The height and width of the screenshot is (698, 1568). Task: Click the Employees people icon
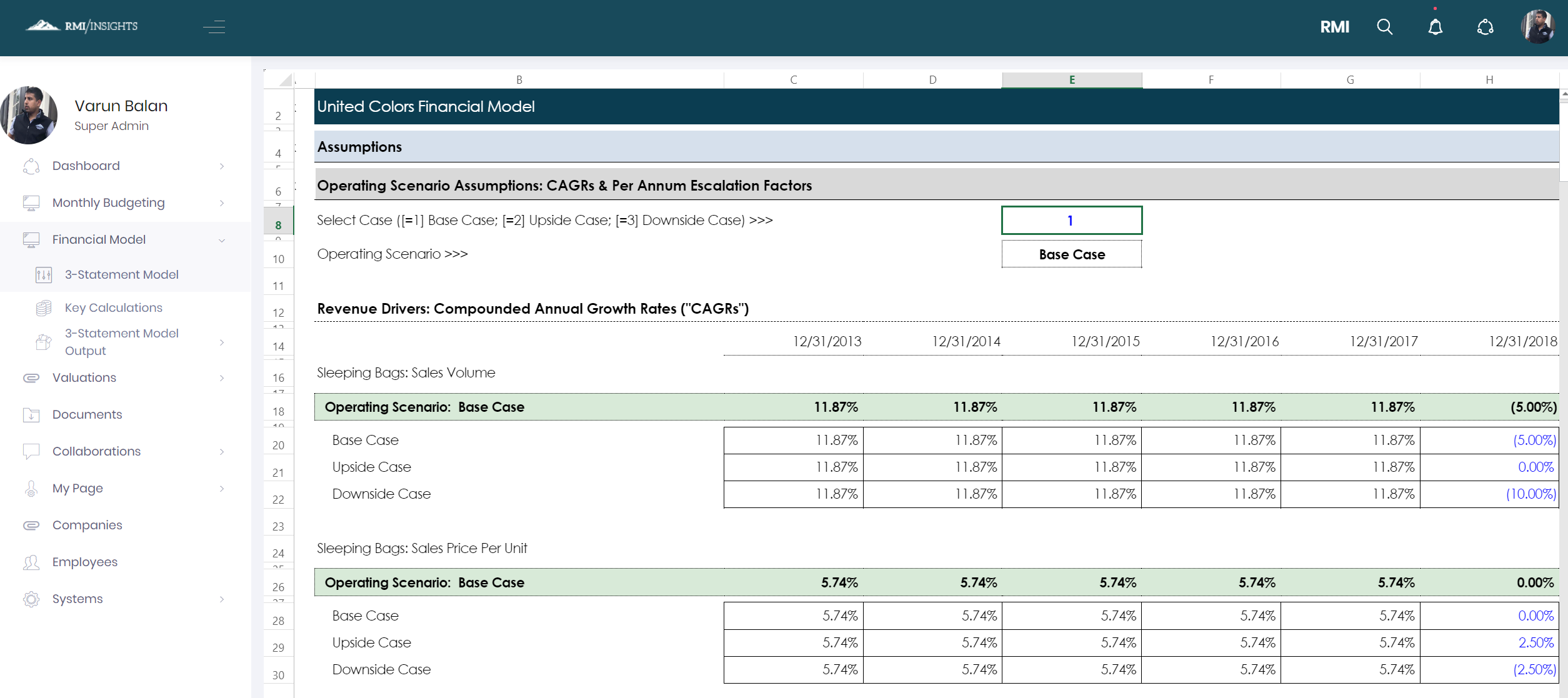[x=31, y=562]
